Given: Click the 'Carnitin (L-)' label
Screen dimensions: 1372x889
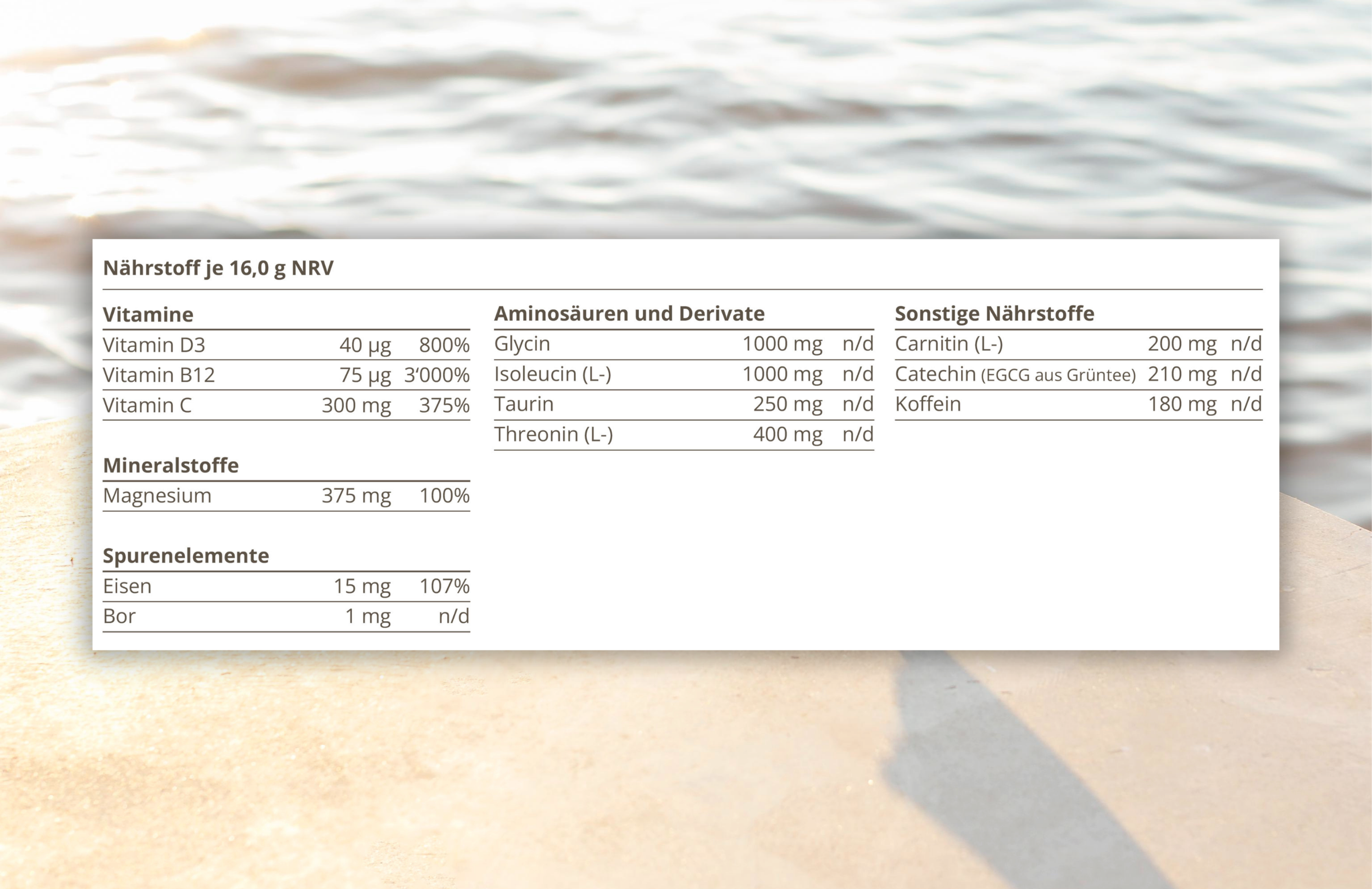Looking at the screenshot, I should point(949,344).
